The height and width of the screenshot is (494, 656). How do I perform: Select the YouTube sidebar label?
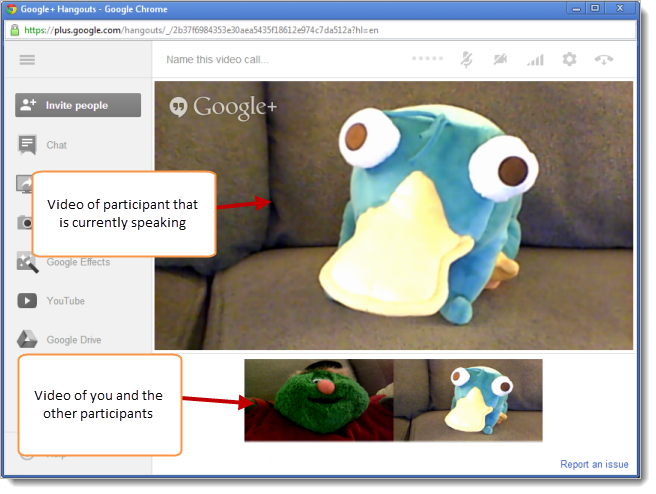coord(66,301)
